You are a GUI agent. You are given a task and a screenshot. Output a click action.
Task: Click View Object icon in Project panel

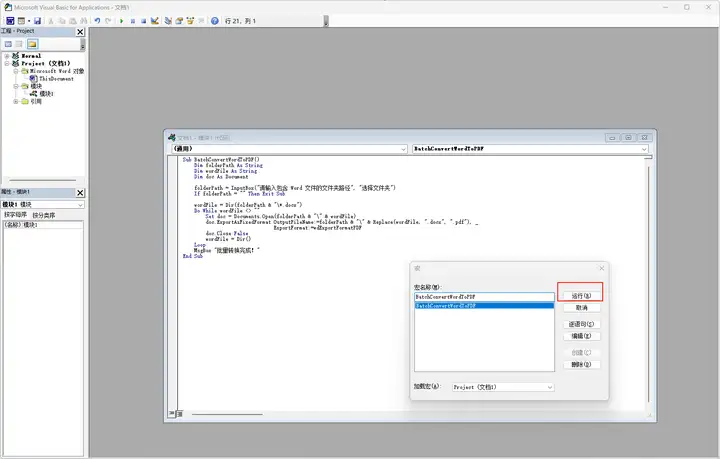pos(19,44)
